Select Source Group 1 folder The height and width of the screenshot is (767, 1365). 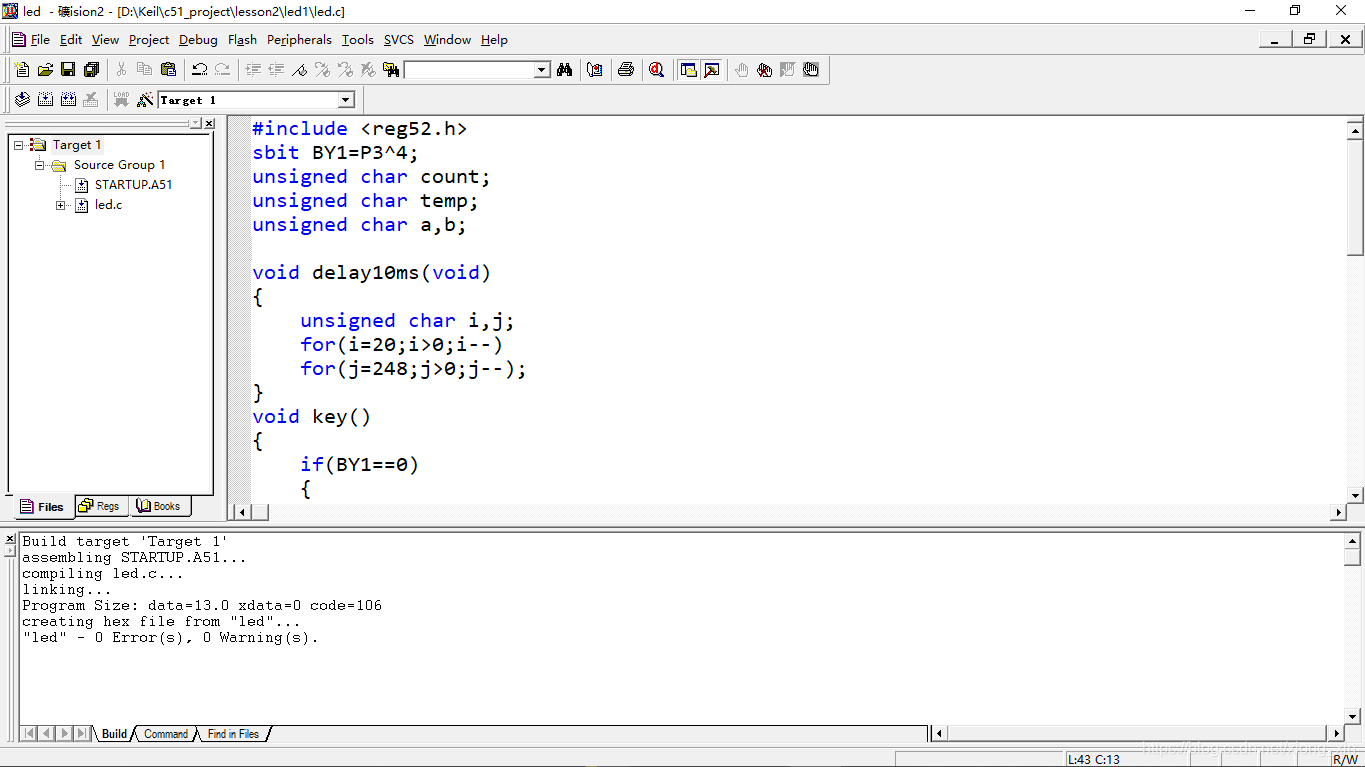(x=119, y=165)
